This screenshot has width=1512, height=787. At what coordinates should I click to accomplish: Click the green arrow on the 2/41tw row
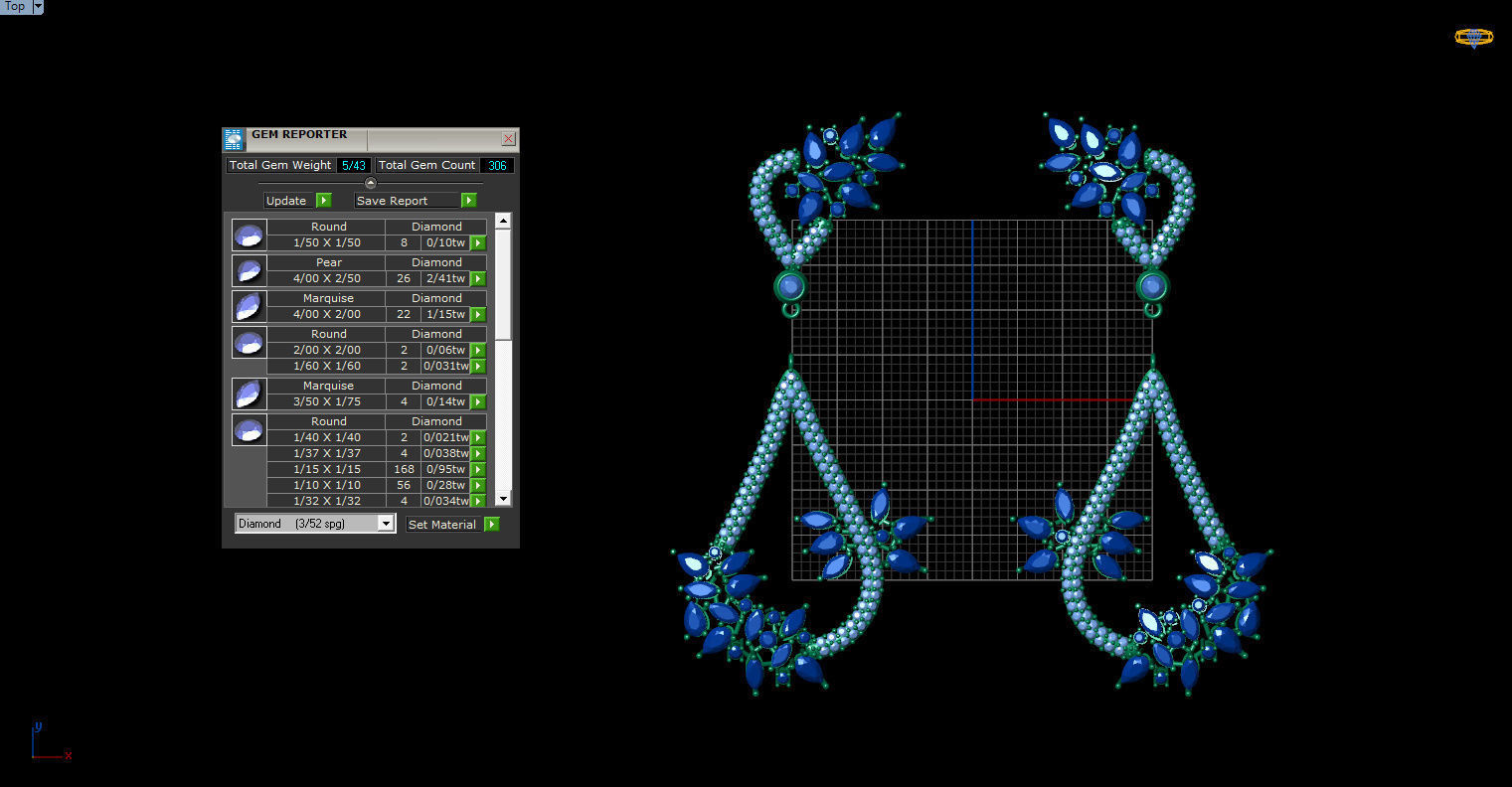pos(478,278)
